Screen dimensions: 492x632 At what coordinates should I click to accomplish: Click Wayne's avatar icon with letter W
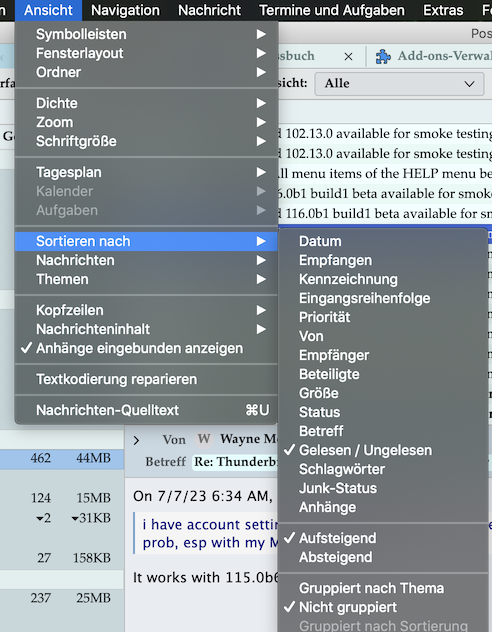pyautogui.click(x=204, y=439)
